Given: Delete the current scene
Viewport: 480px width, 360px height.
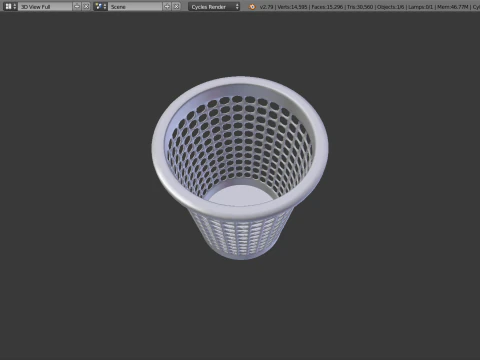Looking at the screenshot, I should (176, 6).
